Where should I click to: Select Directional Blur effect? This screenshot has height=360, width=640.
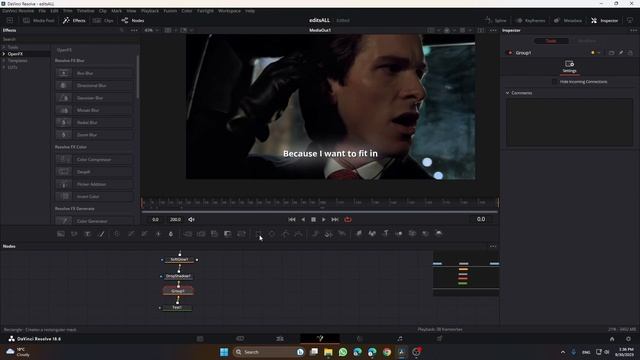pos(94,85)
